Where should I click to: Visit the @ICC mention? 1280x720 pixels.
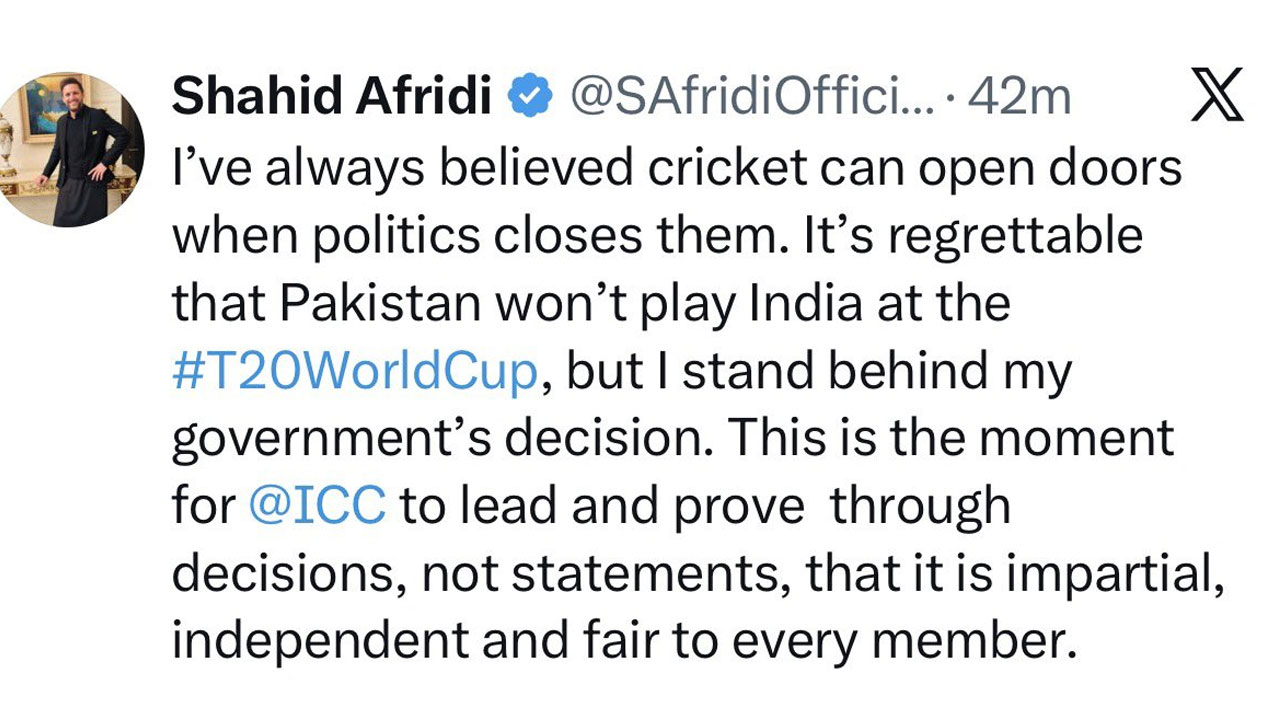pyautogui.click(x=316, y=506)
